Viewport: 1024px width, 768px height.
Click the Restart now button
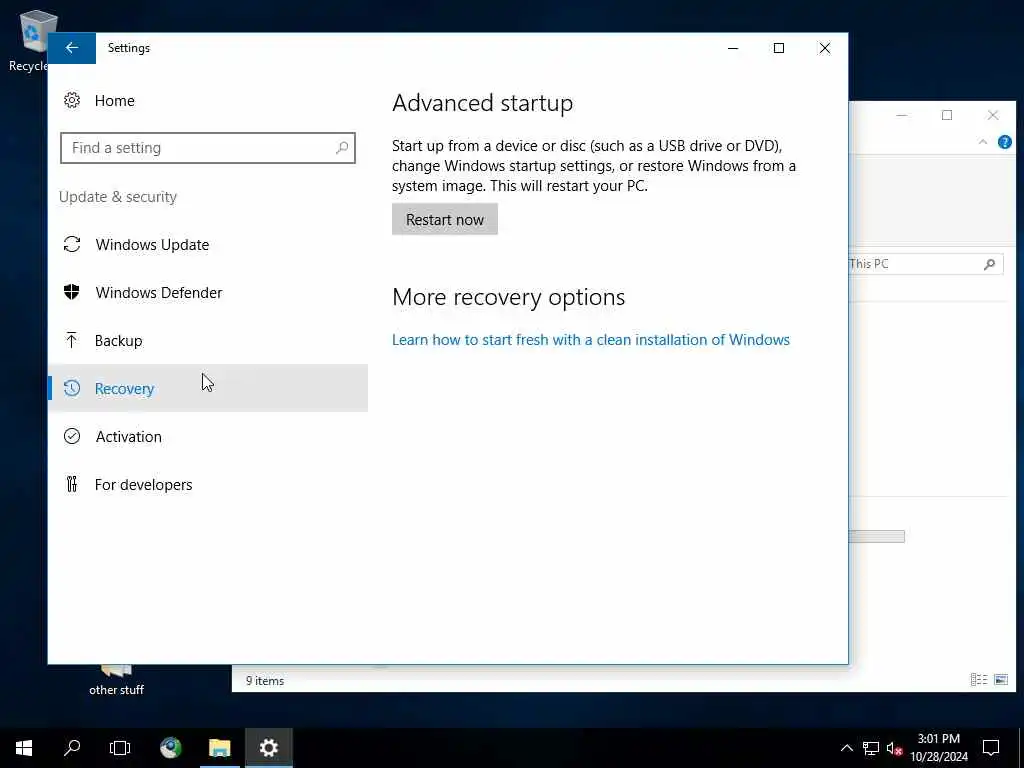tap(445, 219)
